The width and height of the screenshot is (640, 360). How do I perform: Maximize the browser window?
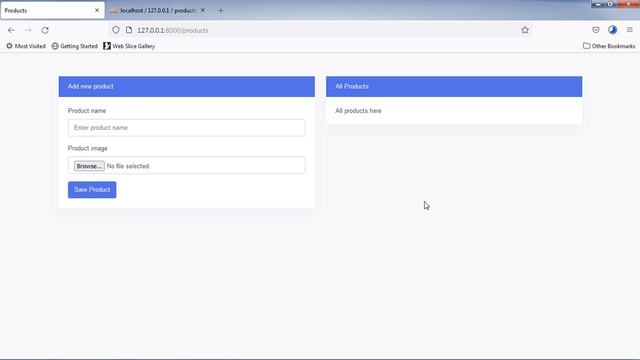(610, 4)
